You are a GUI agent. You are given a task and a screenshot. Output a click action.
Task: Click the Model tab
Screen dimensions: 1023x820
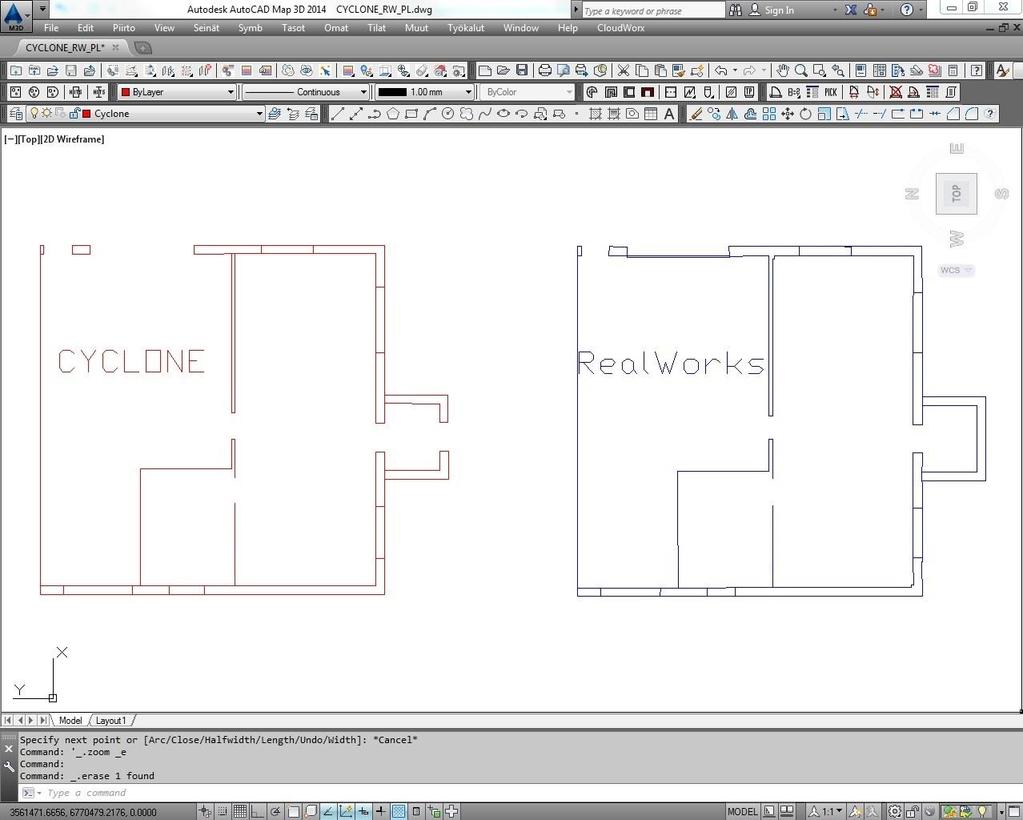[x=70, y=720]
